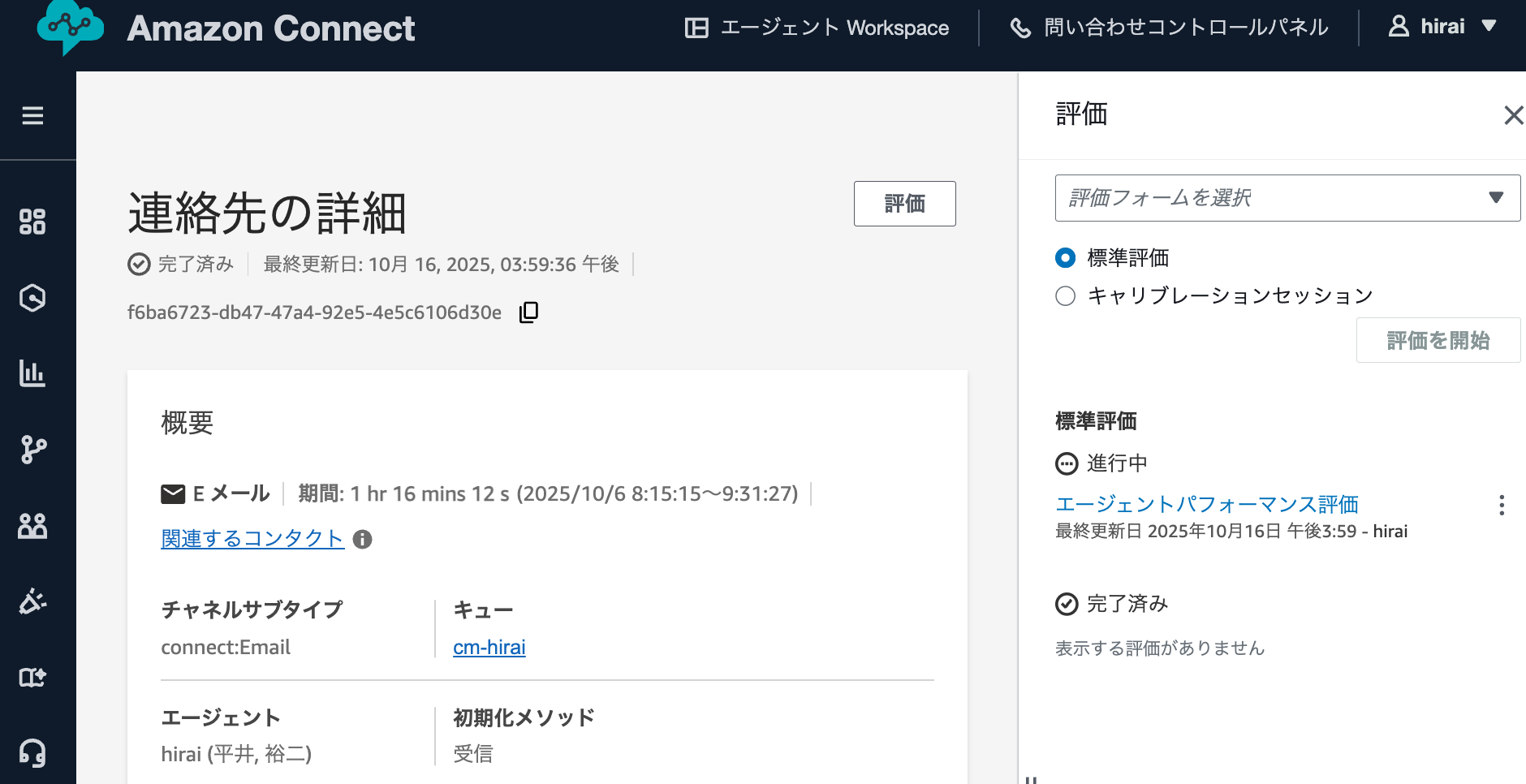Open the analytics bar-chart icon
Viewport: 1526px width, 784px height.
(x=32, y=374)
